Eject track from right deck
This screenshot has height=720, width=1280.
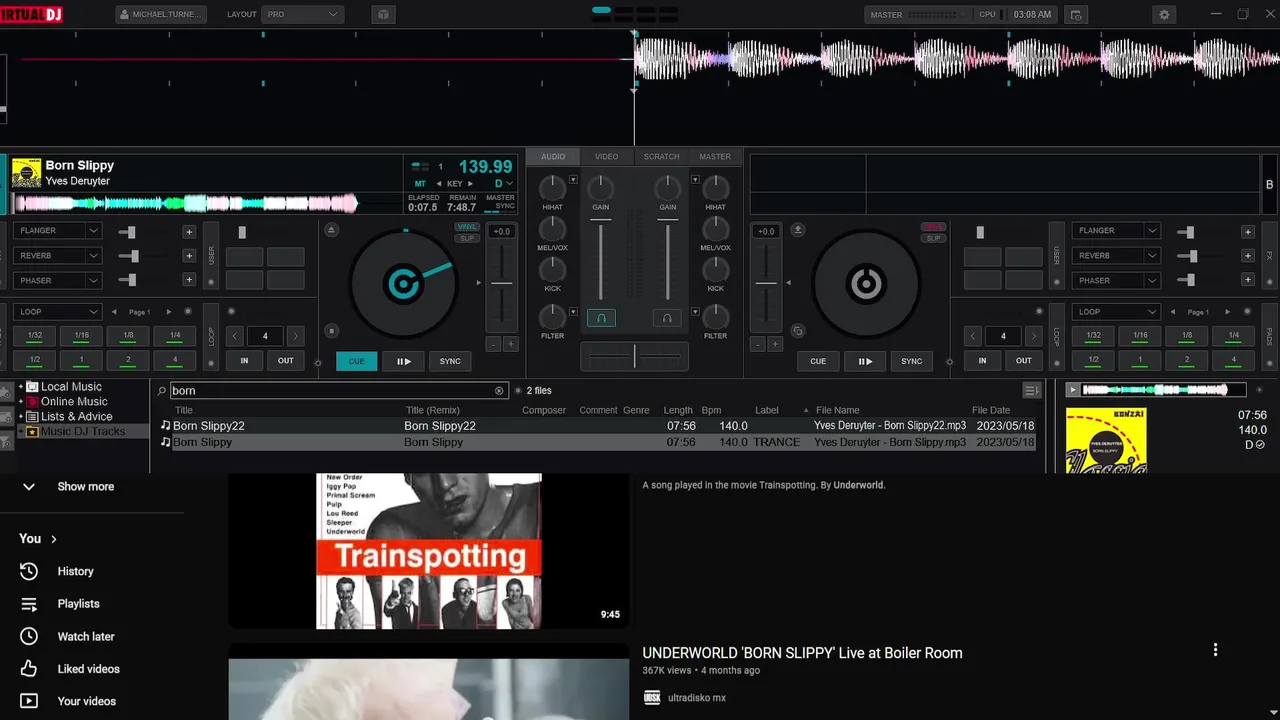pyautogui.click(x=798, y=230)
